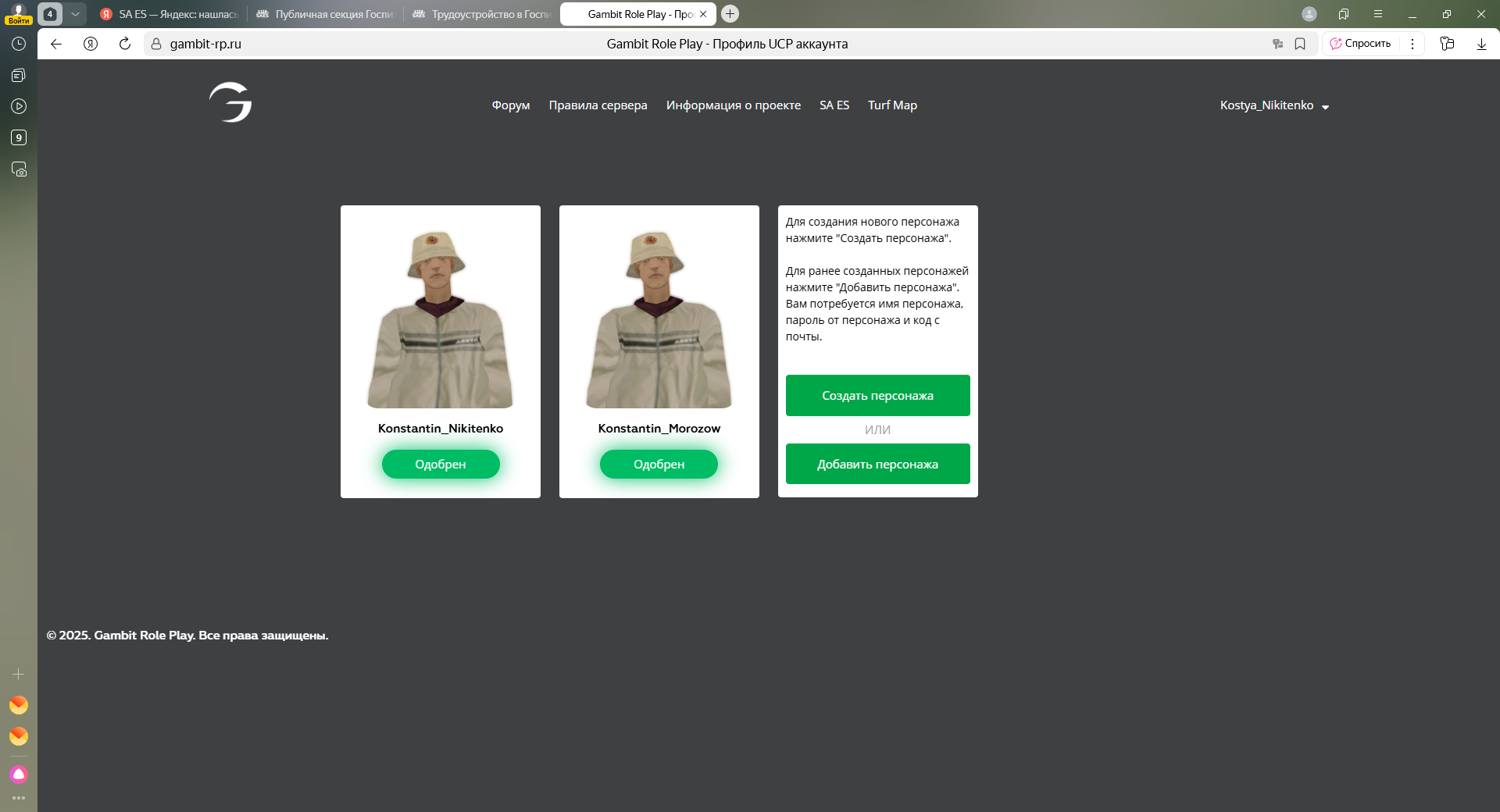Click the page translate icon in address bar

(1278, 44)
